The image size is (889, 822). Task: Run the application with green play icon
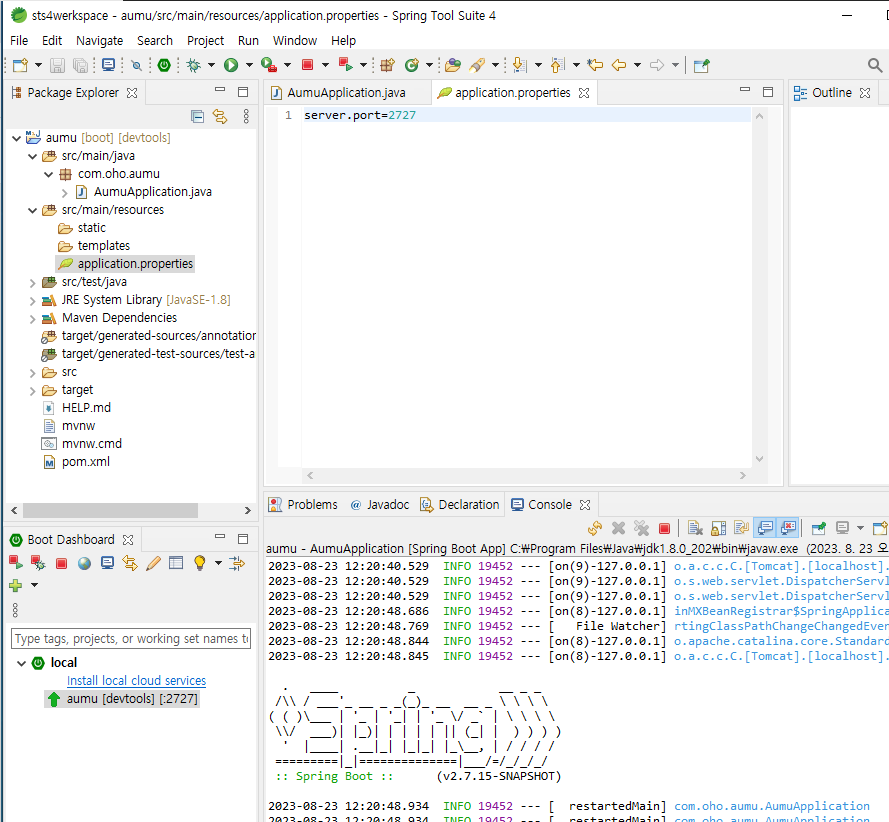[231, 65]
